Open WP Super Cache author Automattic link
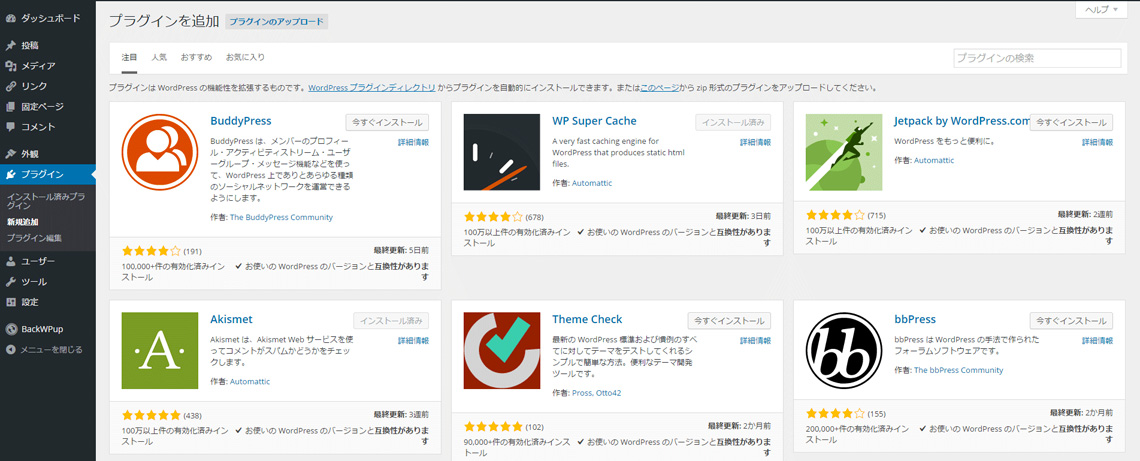 click(x=592, y=183)
